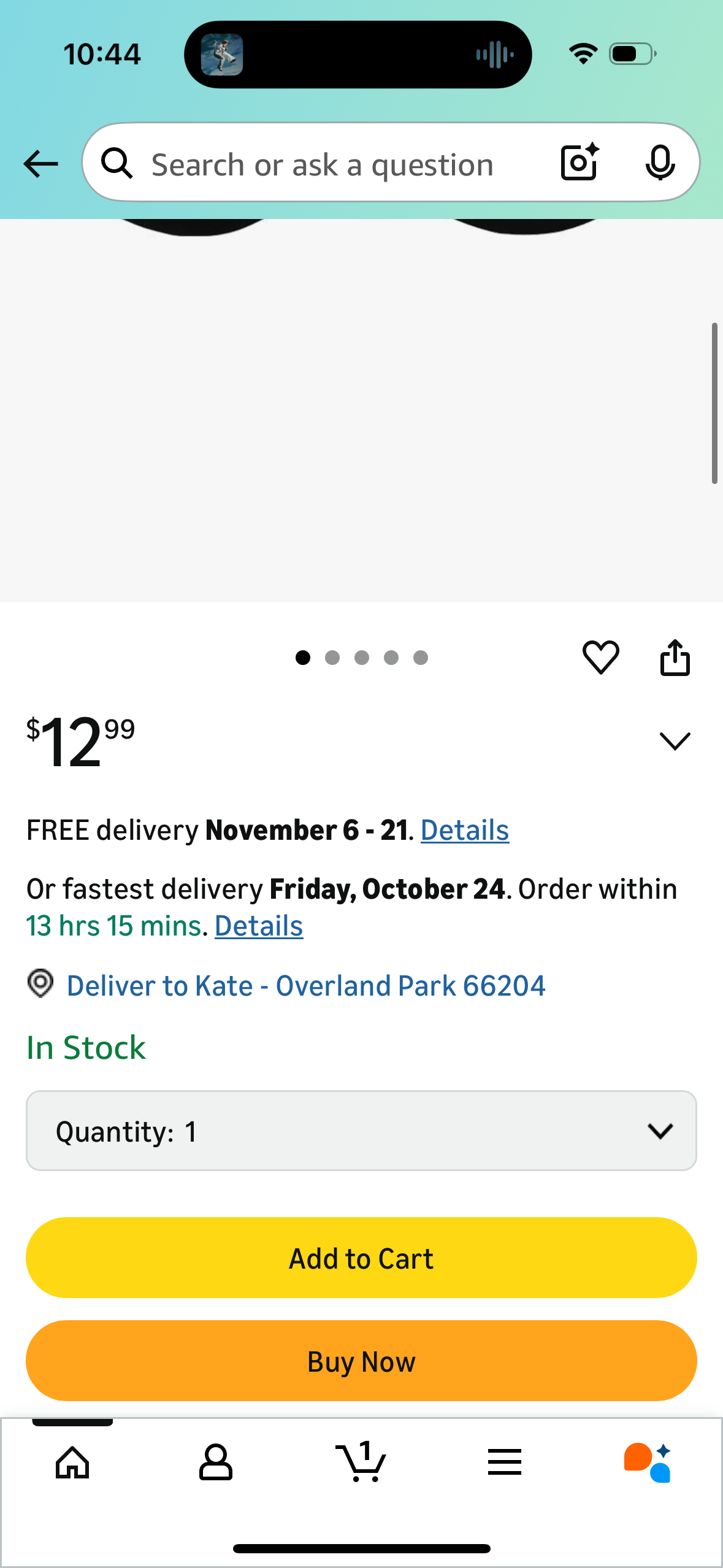Tap the microphone voice search icon
This screenshot has width=723, height=1568.
(x=660, y=163)
